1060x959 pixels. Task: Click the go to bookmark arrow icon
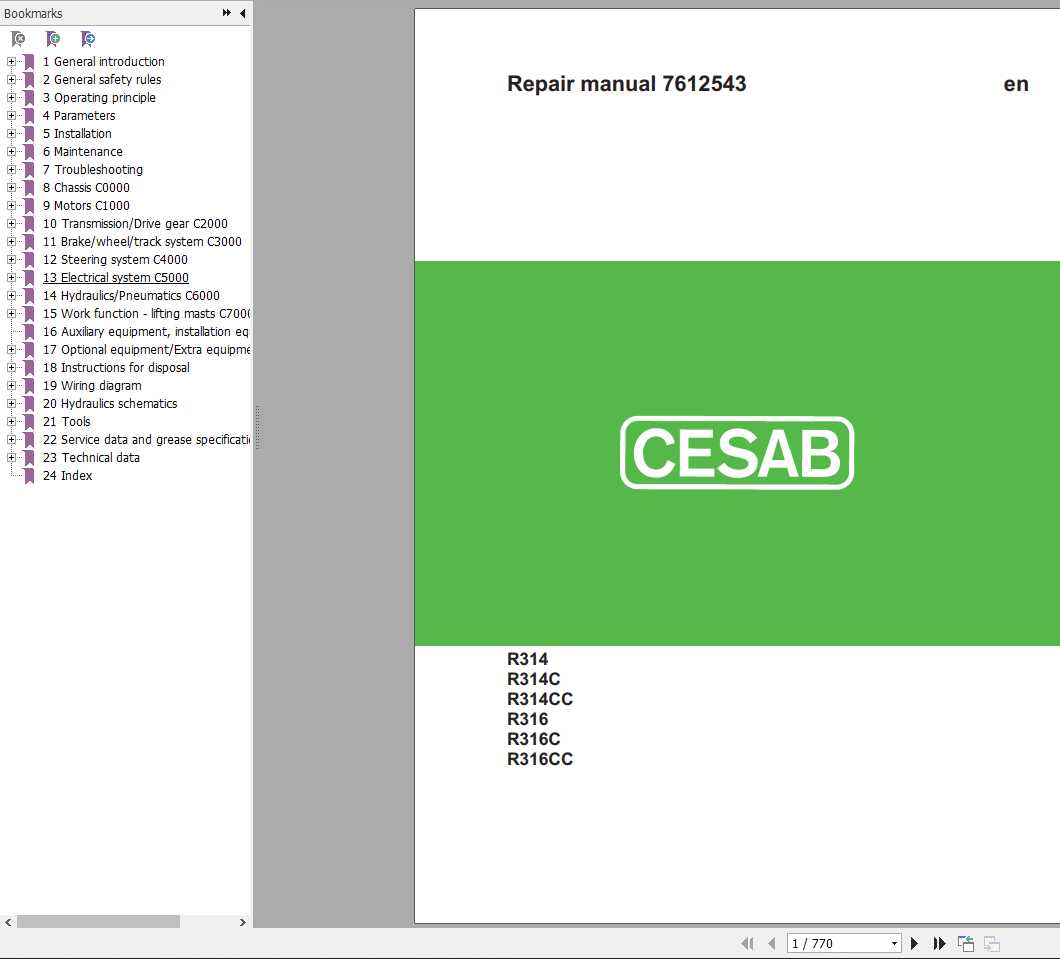coord(88,39)
